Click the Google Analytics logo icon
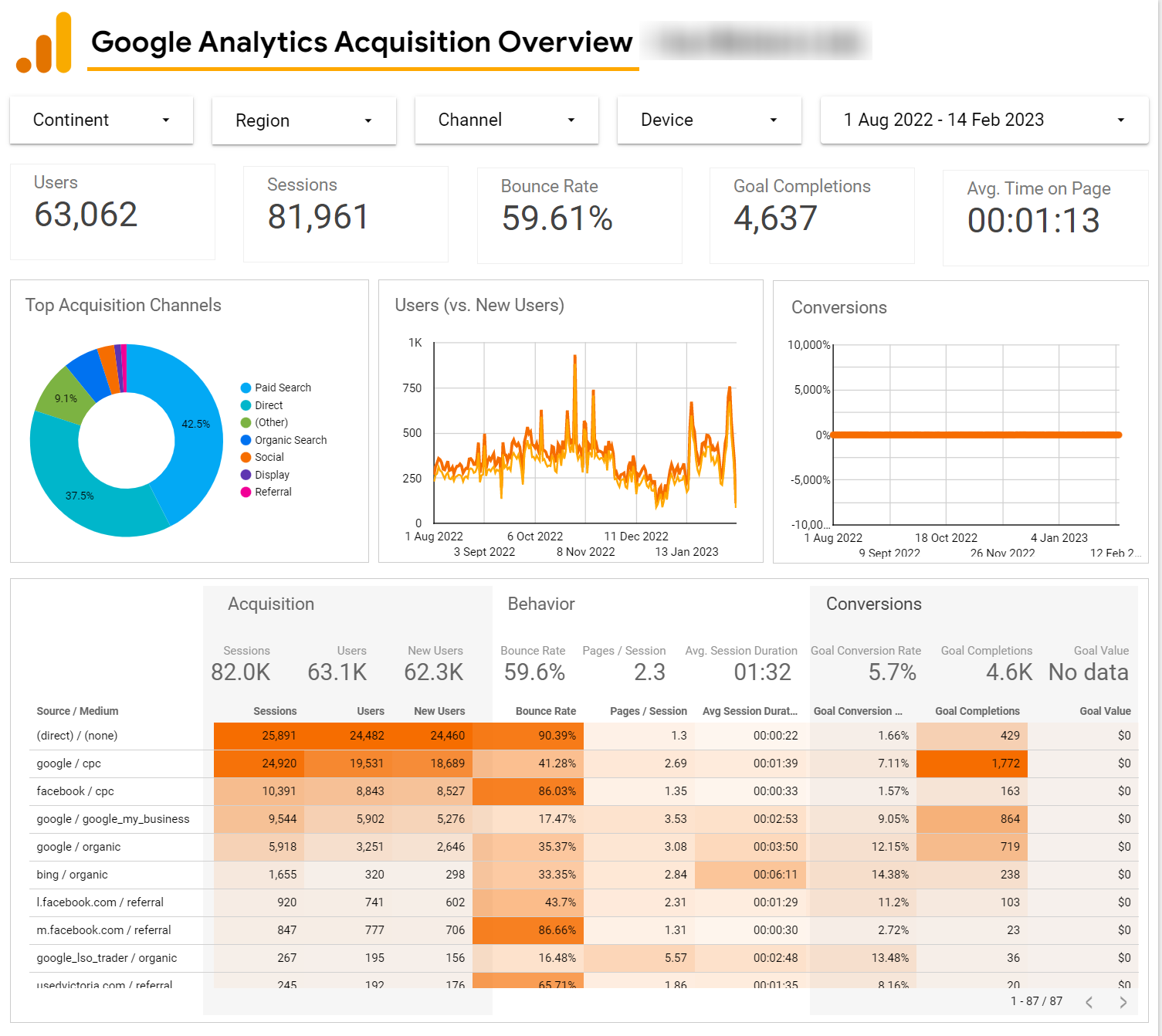The image size is (1162, 1036). pyautogui.click(x=44, y=43)
